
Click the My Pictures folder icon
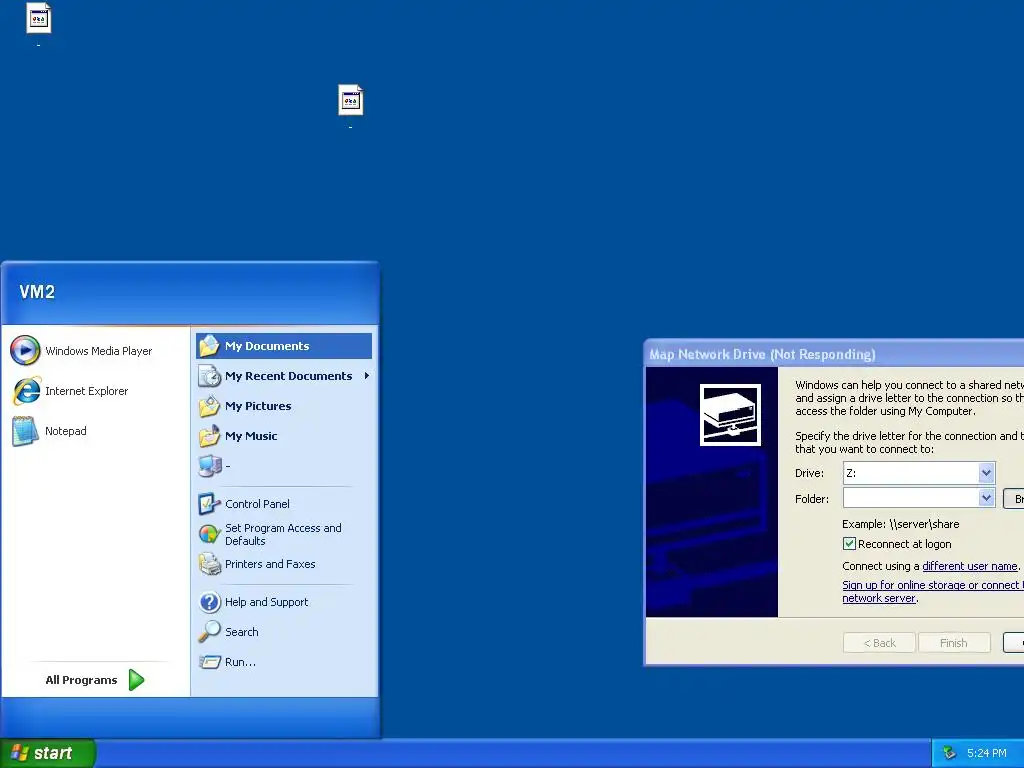pos(210,406)
